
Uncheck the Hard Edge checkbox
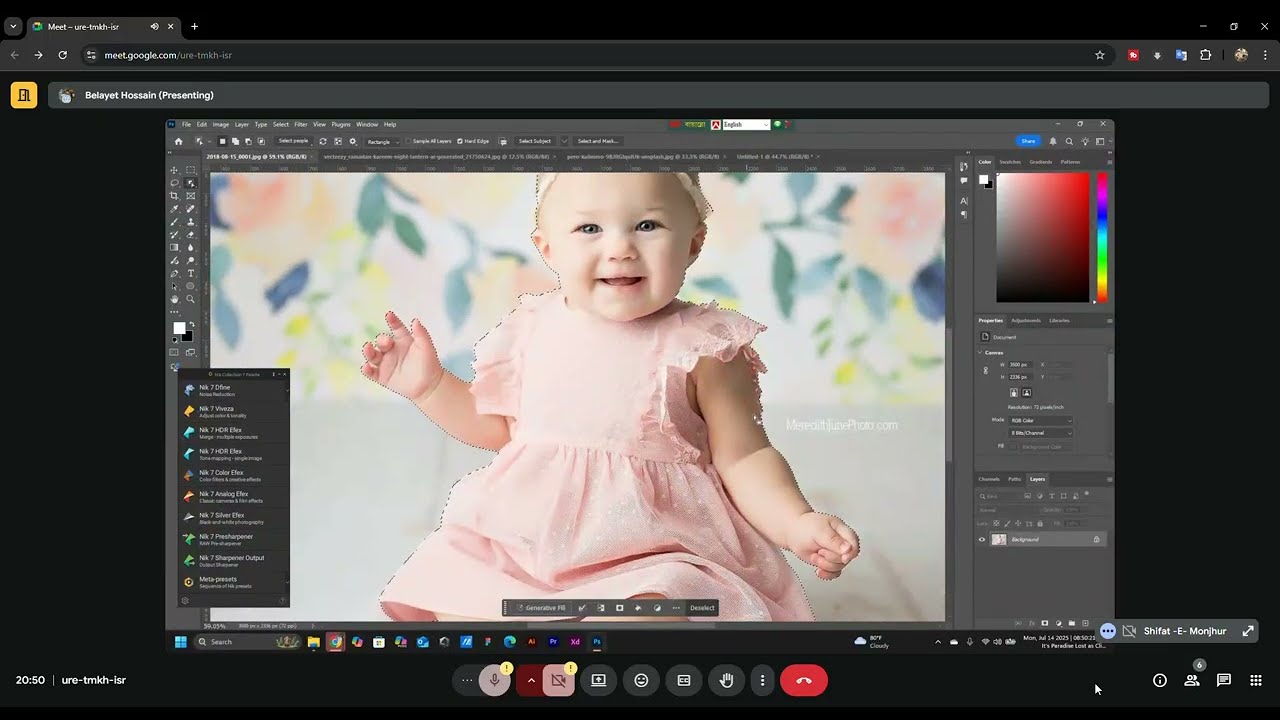460,141
